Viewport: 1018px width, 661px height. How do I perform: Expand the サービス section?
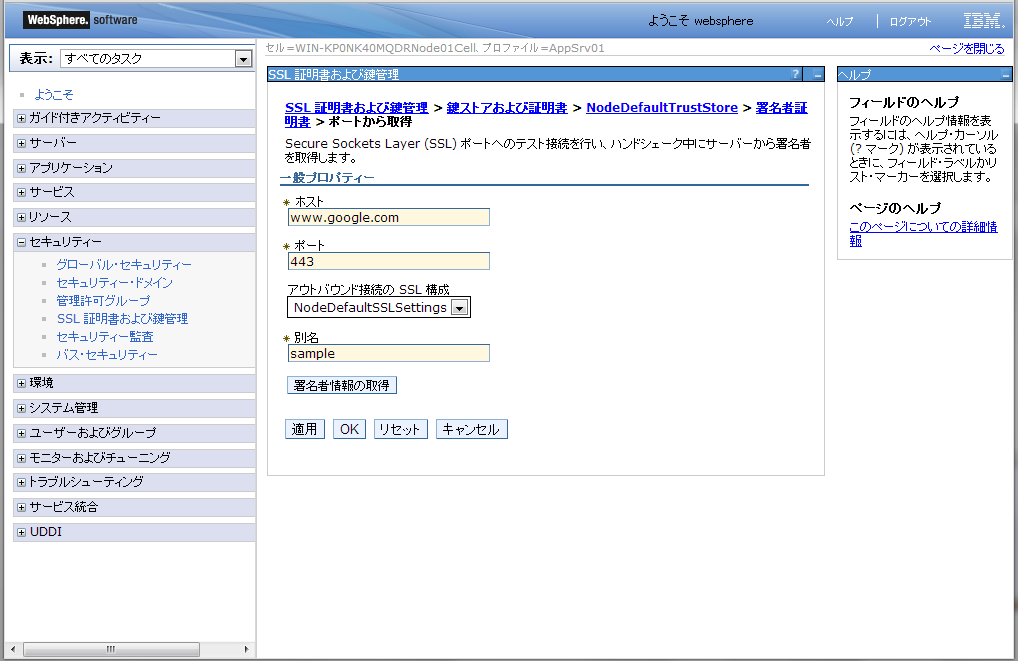[21, 192]
